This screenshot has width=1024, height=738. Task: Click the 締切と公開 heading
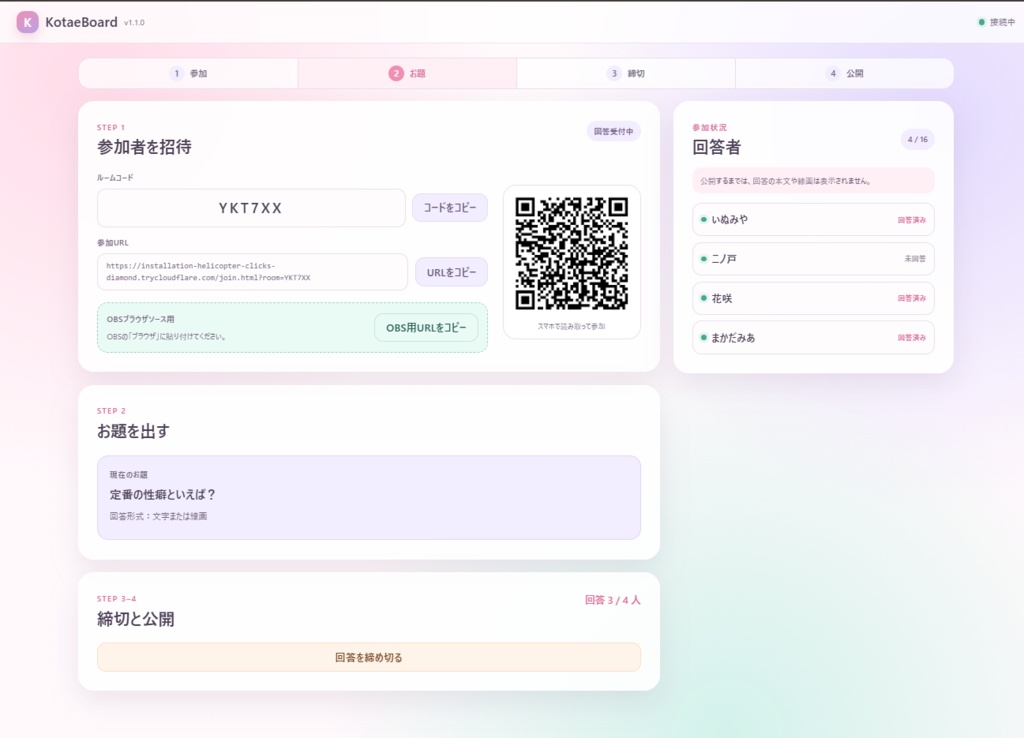click(136, 618)
